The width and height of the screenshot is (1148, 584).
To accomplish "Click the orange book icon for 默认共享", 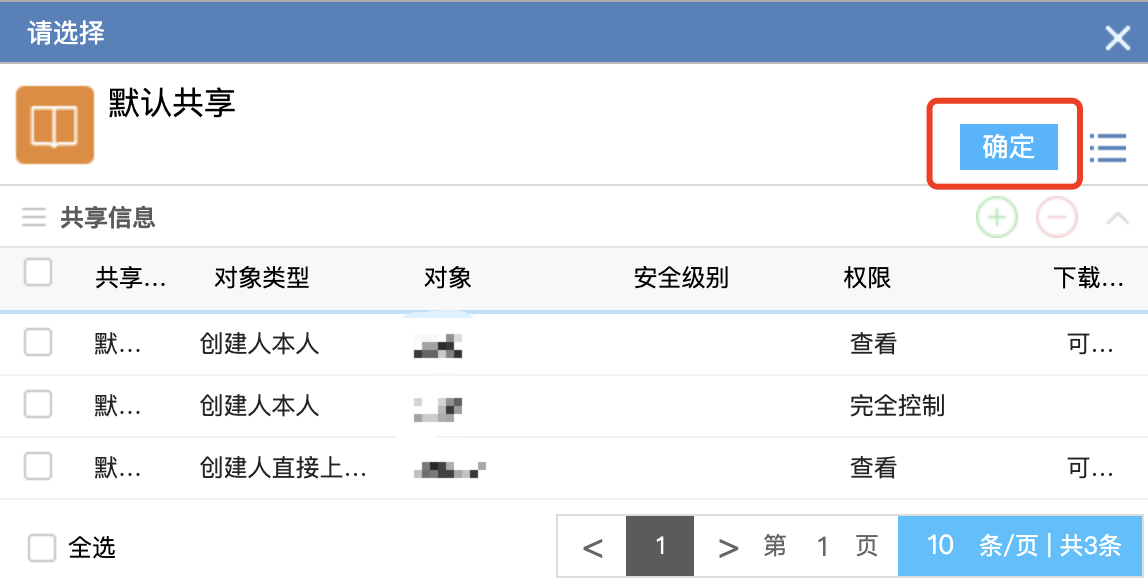I will [x=55, y=125].
